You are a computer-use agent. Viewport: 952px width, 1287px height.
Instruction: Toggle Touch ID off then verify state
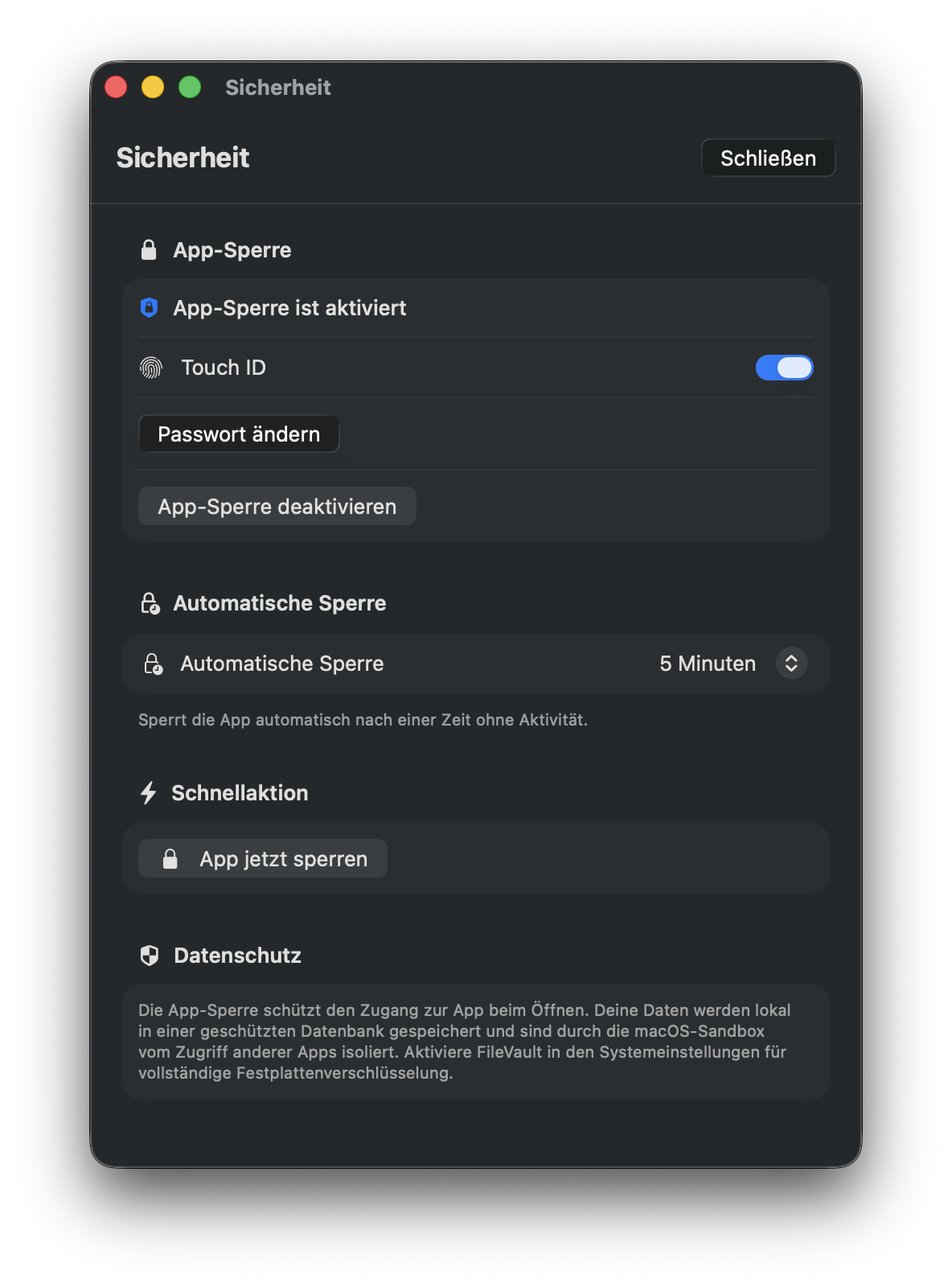[785, 367]
